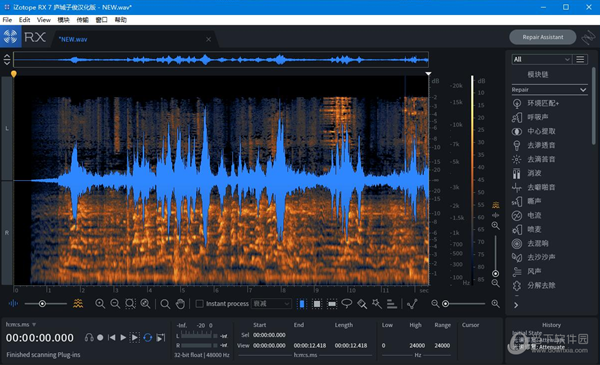
Task: Toggle the orange spectrogram icon above the vertical zoom slider
Action: [496, 205]
